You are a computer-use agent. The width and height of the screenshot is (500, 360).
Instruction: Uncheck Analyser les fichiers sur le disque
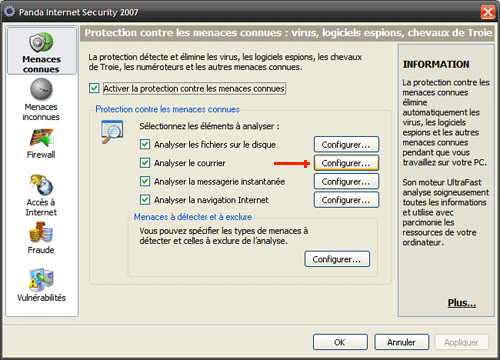click(x=145, y=144)
